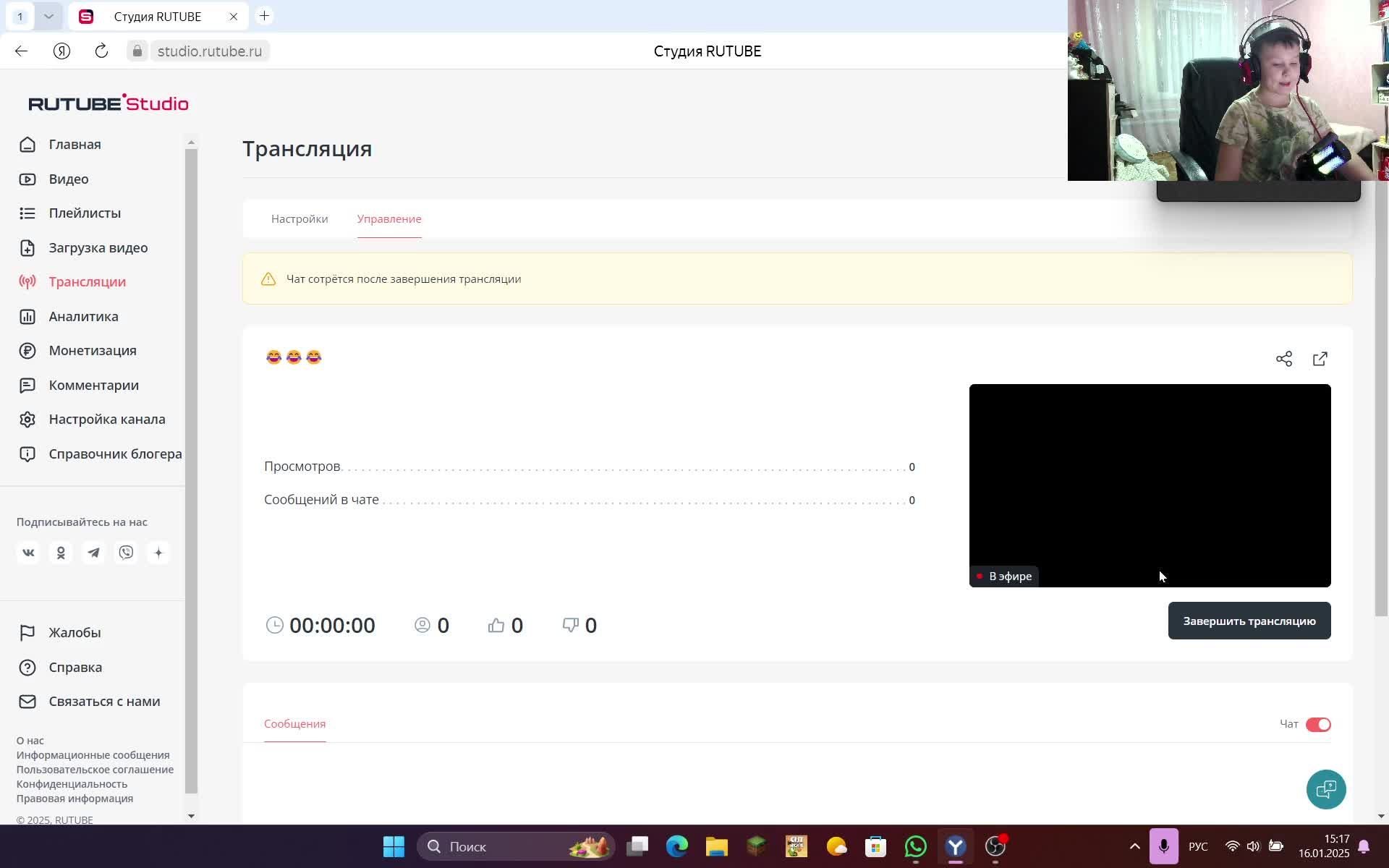Viewport: 1389px width, 868px height.
Task: Click the share icon above the stream preview
Action: pos(1283,359)
